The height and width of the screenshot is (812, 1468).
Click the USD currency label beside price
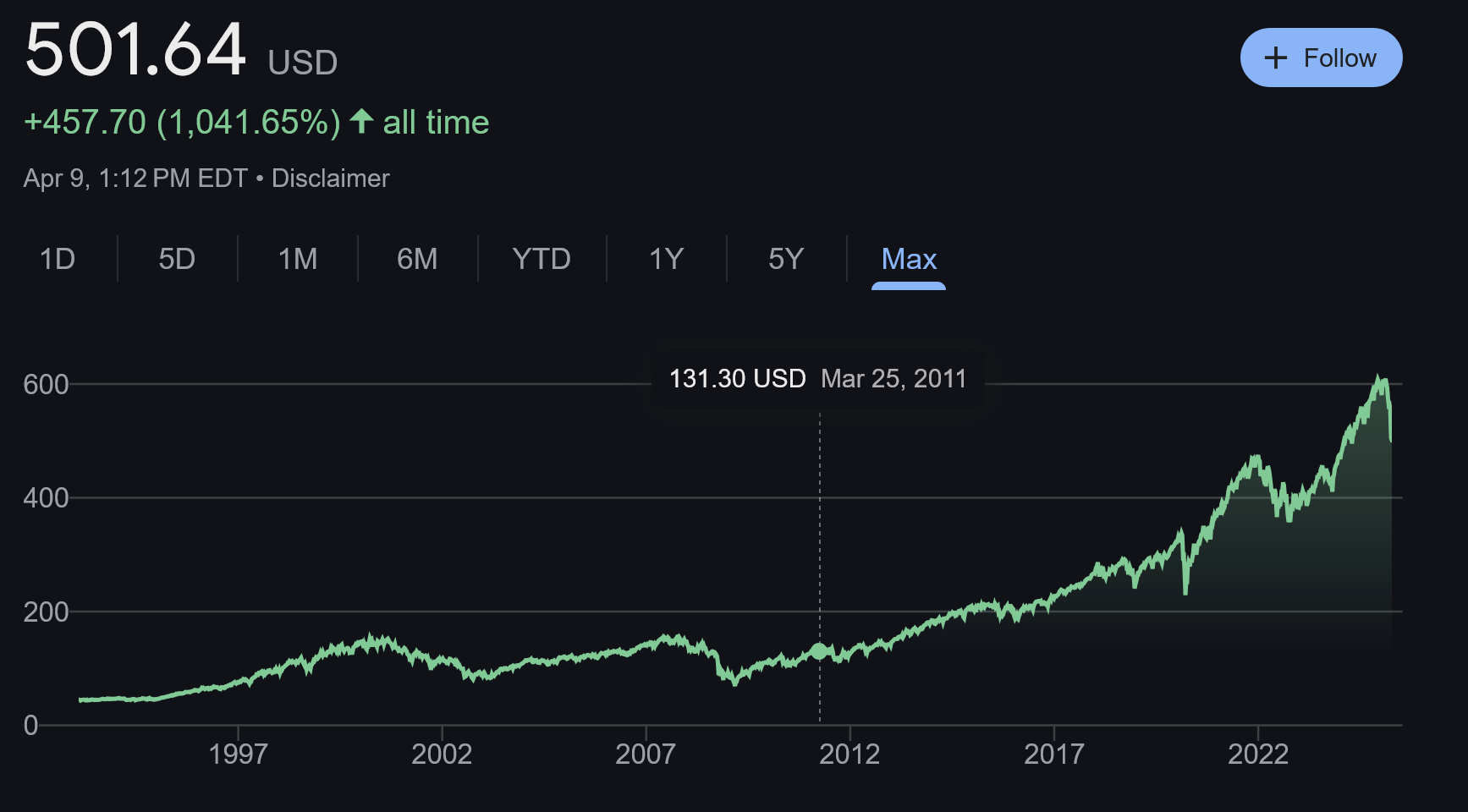click(303, 63)
